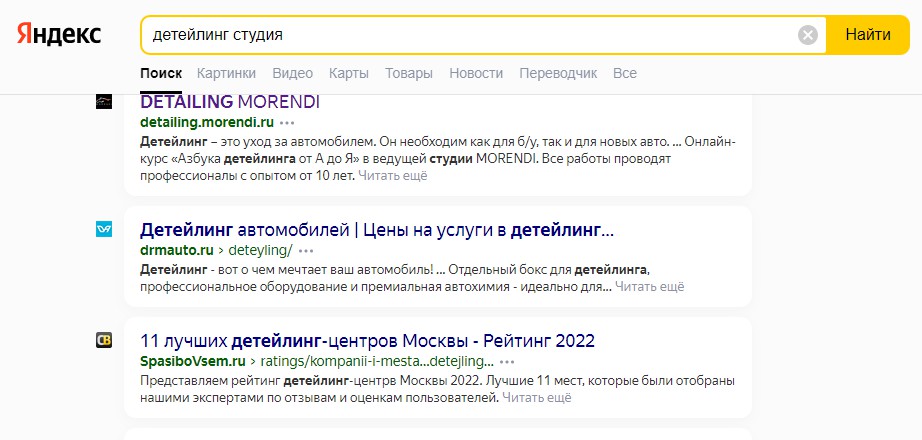This screenshot has height=440, width=922.
Task: Switch to the Картинки tab
Action: 226,74
